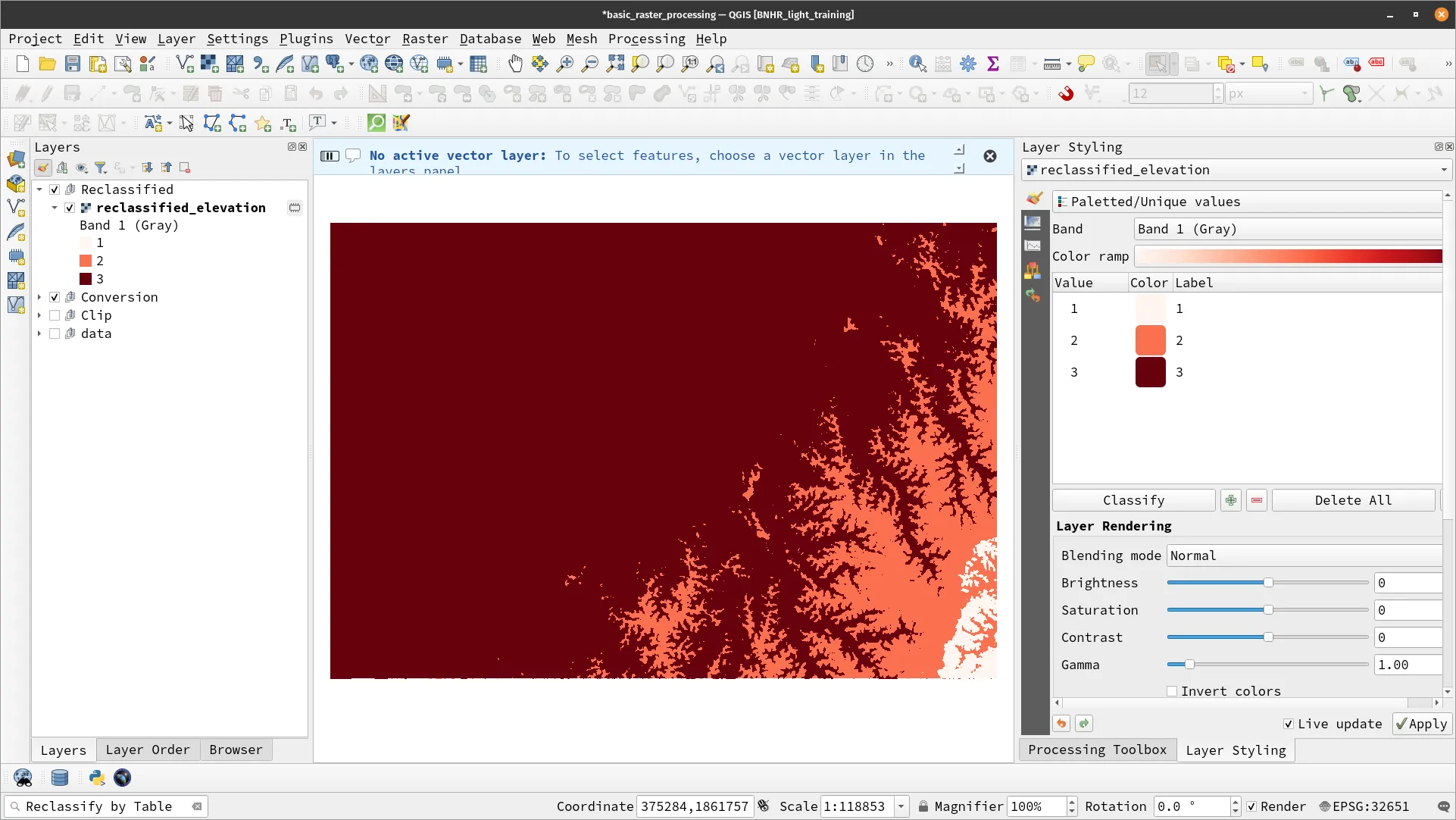This screenshot has height=820, width=1456.
Task: Select the Pan Map hand tool
Action: [x=515, y=64]
